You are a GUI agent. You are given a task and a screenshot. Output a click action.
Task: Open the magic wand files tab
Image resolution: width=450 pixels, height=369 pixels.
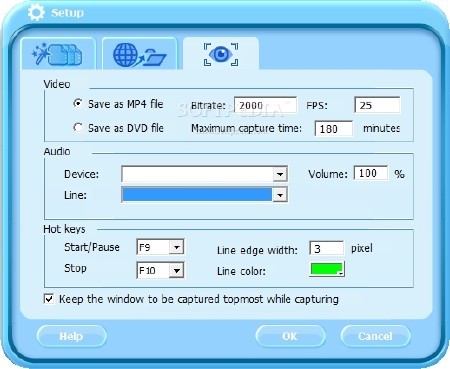click(x=58, y=53)
